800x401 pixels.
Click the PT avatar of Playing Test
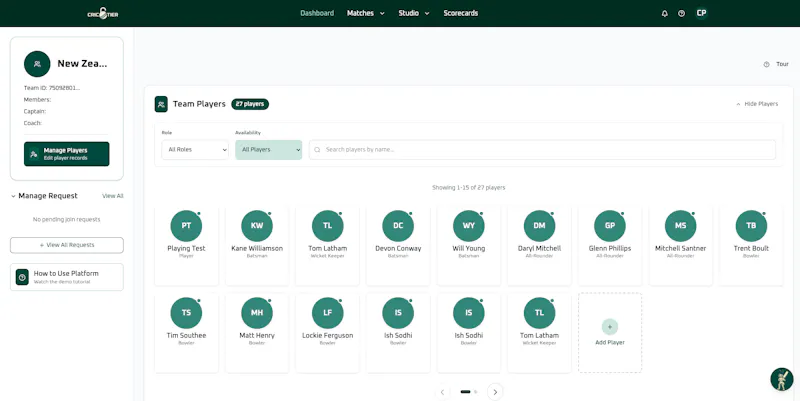pyautogui.click(x=186, y=225)
